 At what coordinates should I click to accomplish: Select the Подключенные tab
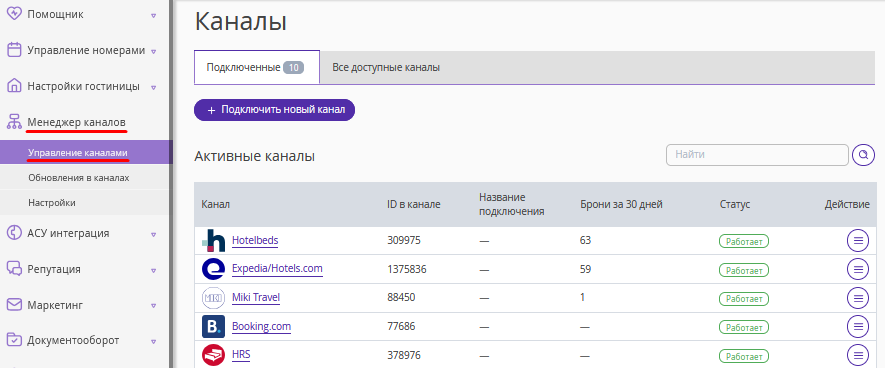point(257,68)
